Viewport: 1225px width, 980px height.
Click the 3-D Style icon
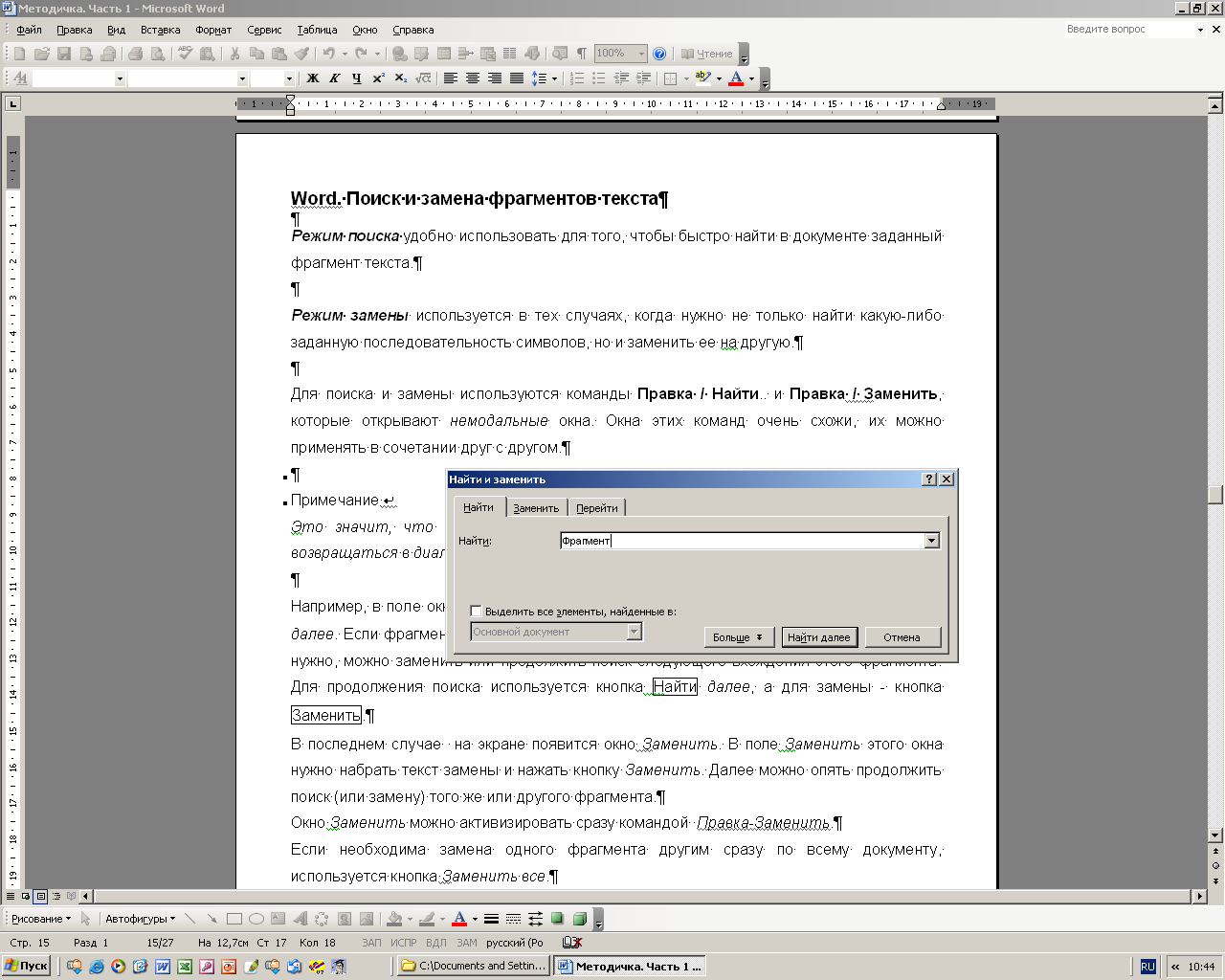click(579, 919)
